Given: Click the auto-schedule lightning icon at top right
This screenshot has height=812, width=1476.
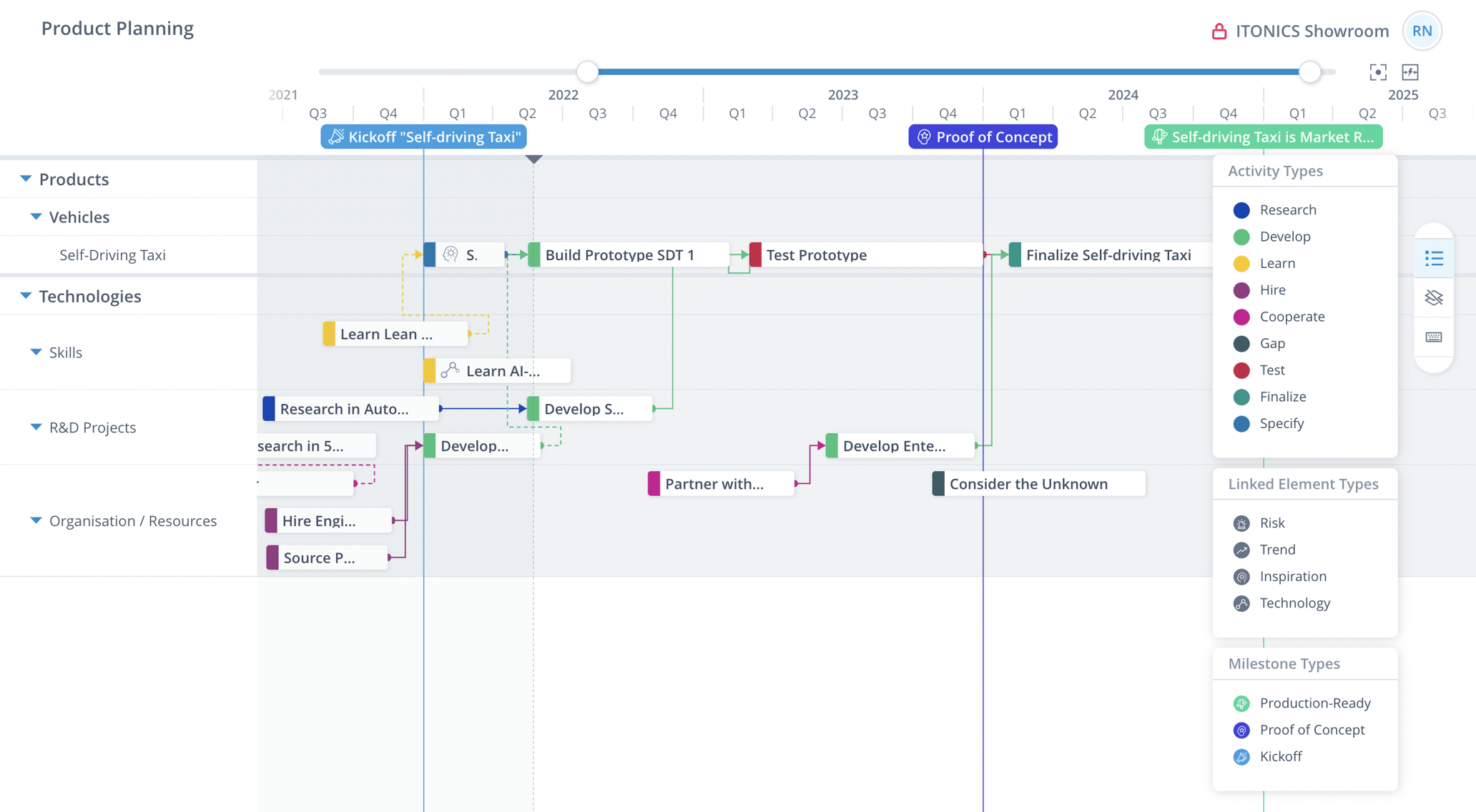Looking at the screenshot, I should [x=1409, y=72].
